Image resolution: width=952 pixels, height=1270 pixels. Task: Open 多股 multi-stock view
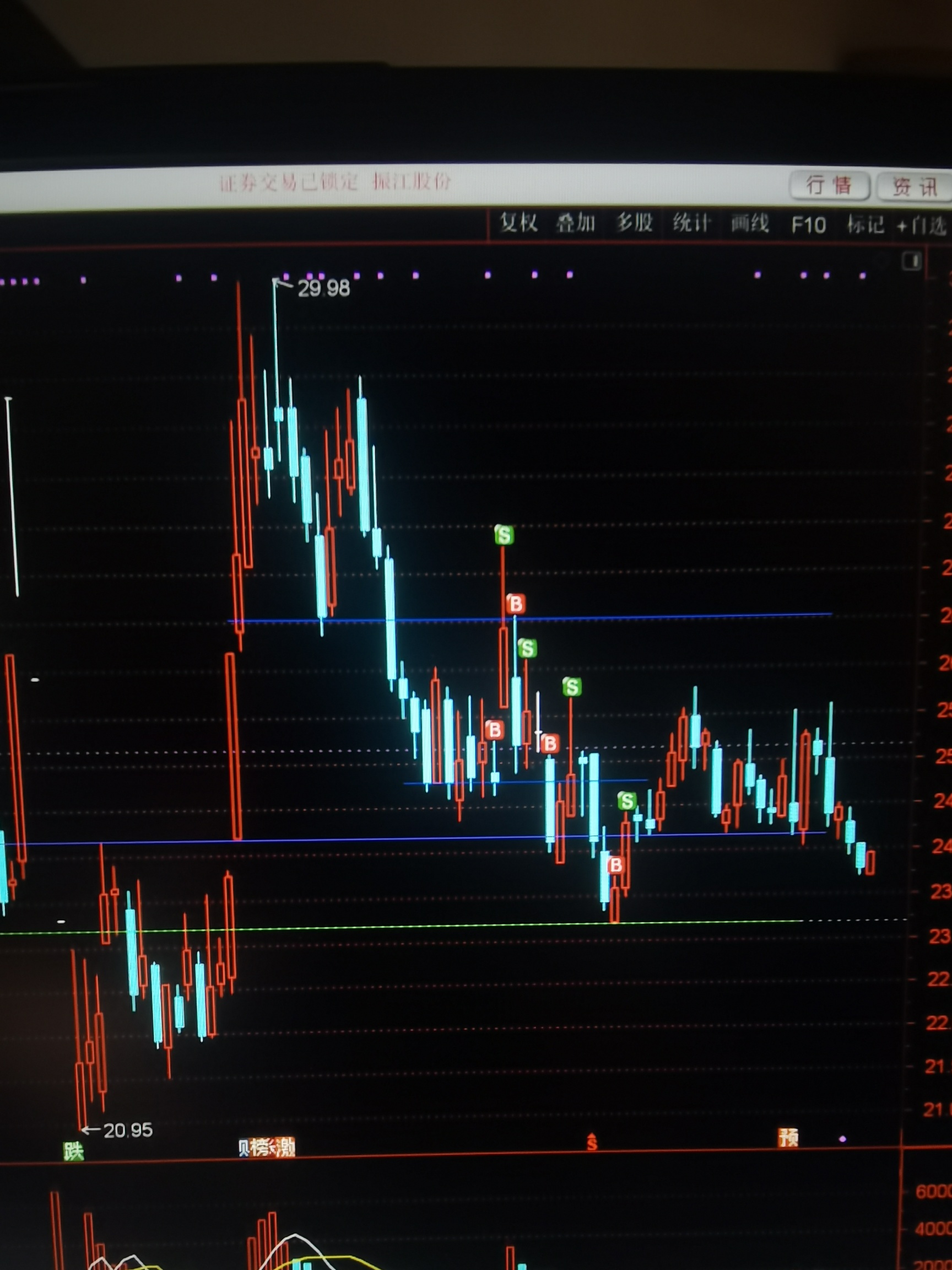click(634, 223)
